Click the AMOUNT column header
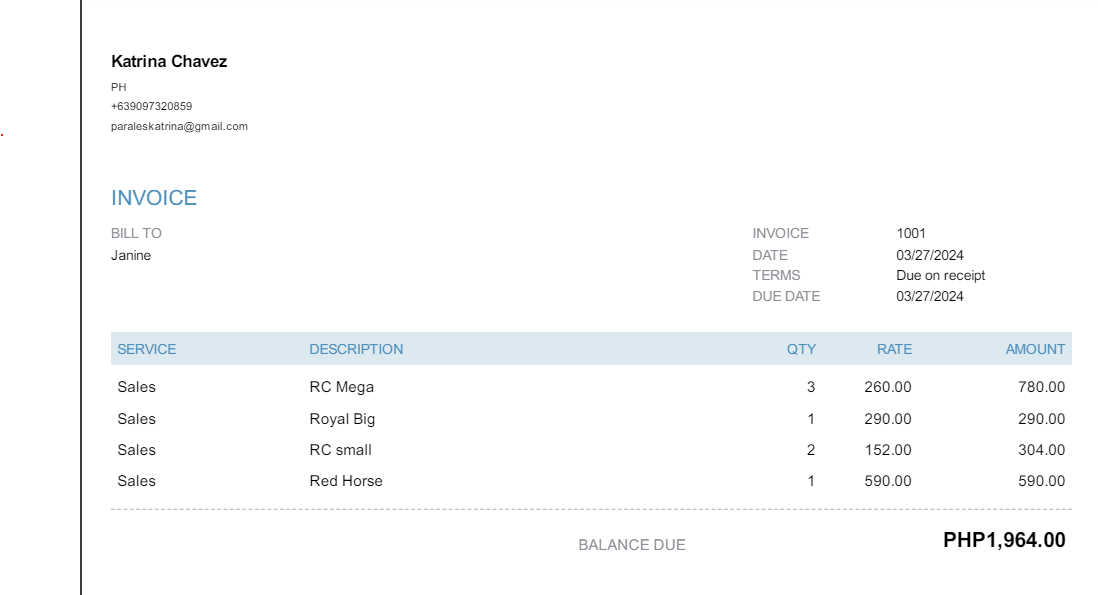The image size is (1098, 595). (1035, 349)
